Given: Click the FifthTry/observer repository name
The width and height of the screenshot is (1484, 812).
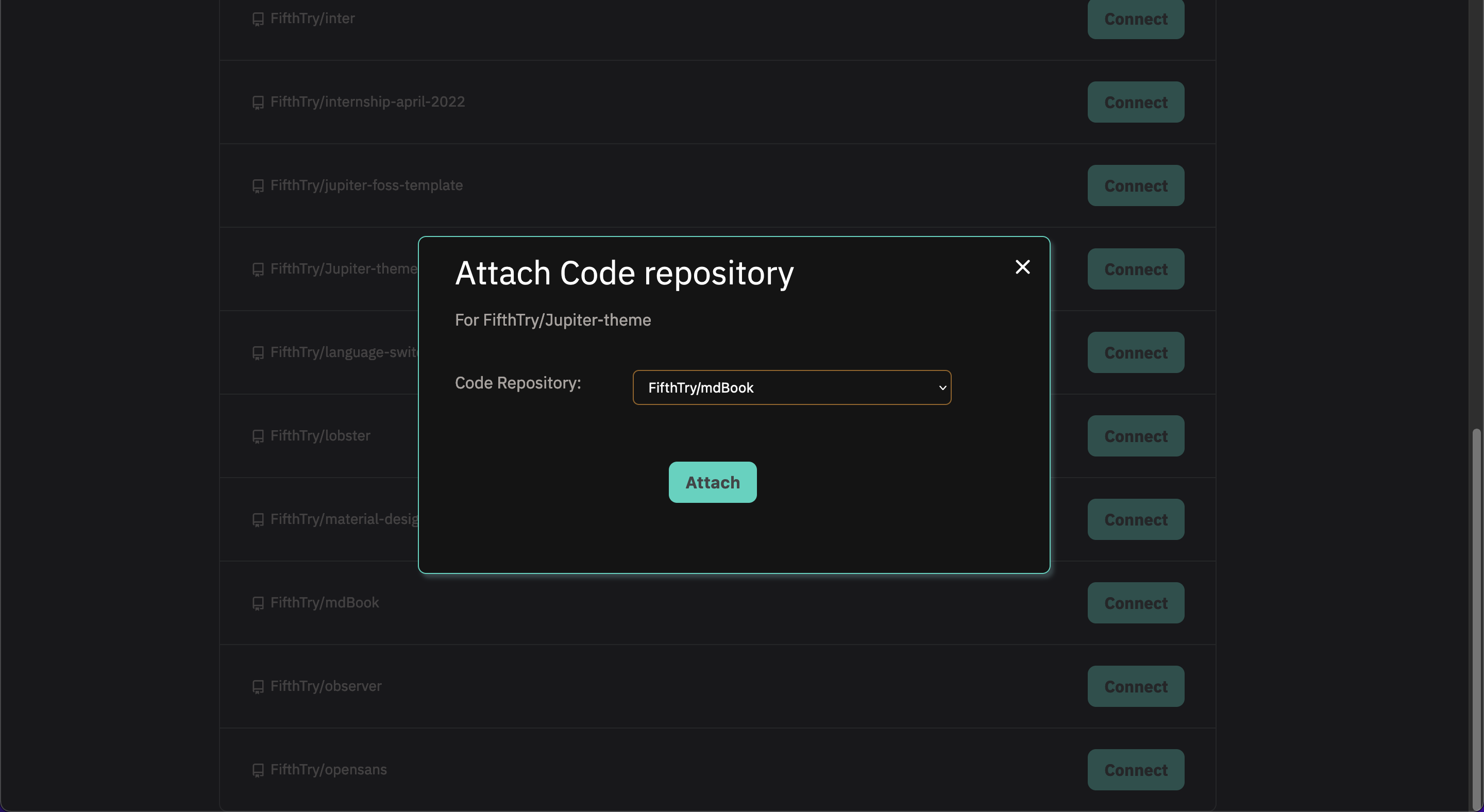Looking at the screenshot, I should click(326, 686).
